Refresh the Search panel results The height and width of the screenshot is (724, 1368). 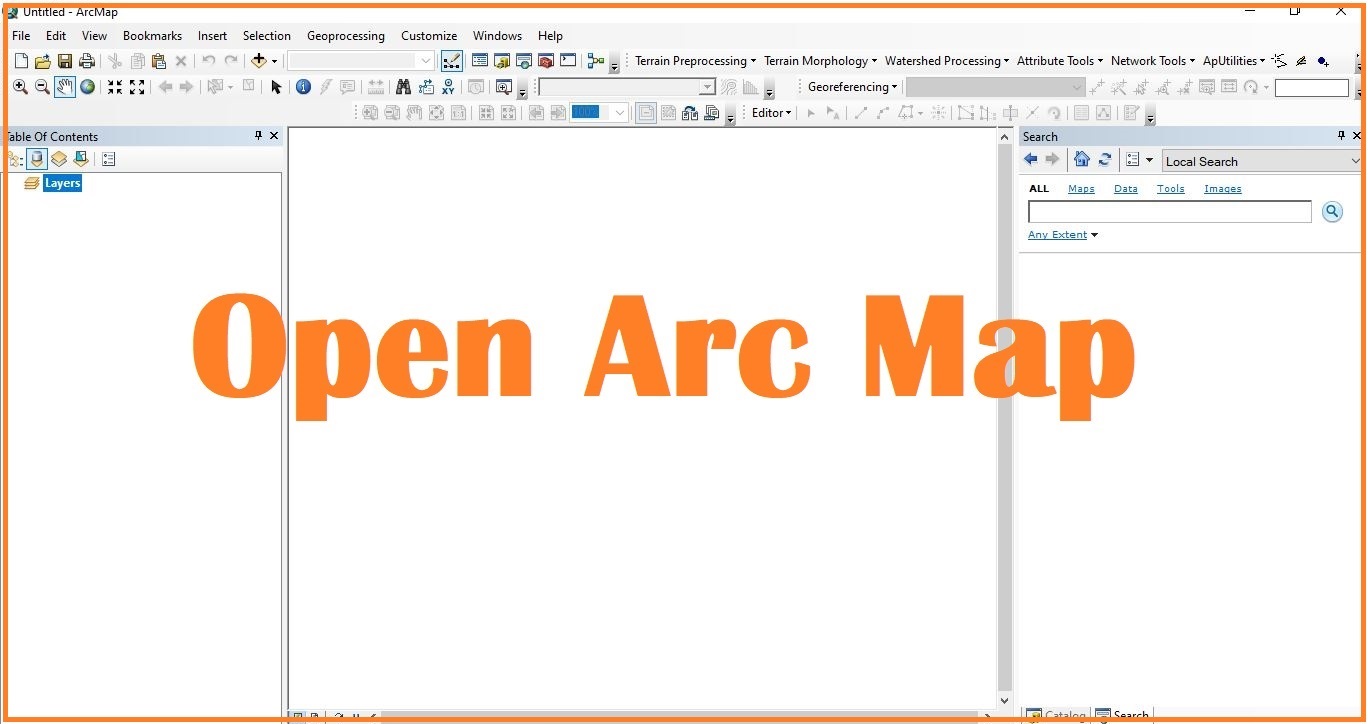coord(1105,159)
